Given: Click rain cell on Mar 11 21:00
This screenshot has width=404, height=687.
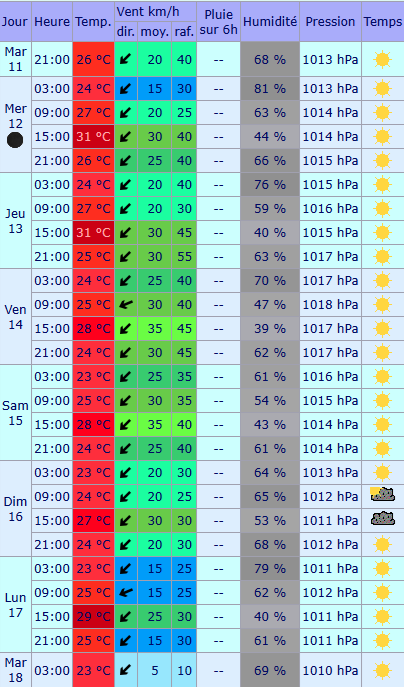Looking at the screenshot, I should pyautogui.click(x=218, y=60).
